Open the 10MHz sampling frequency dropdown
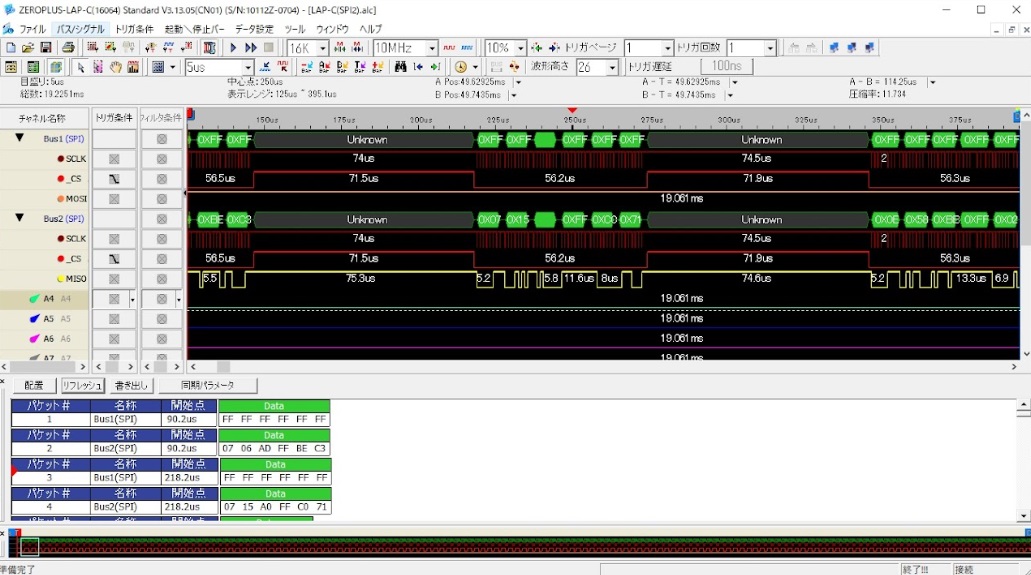Viewport: 1031px width, 575px height. pyautogui.click(x=432, y=48)
